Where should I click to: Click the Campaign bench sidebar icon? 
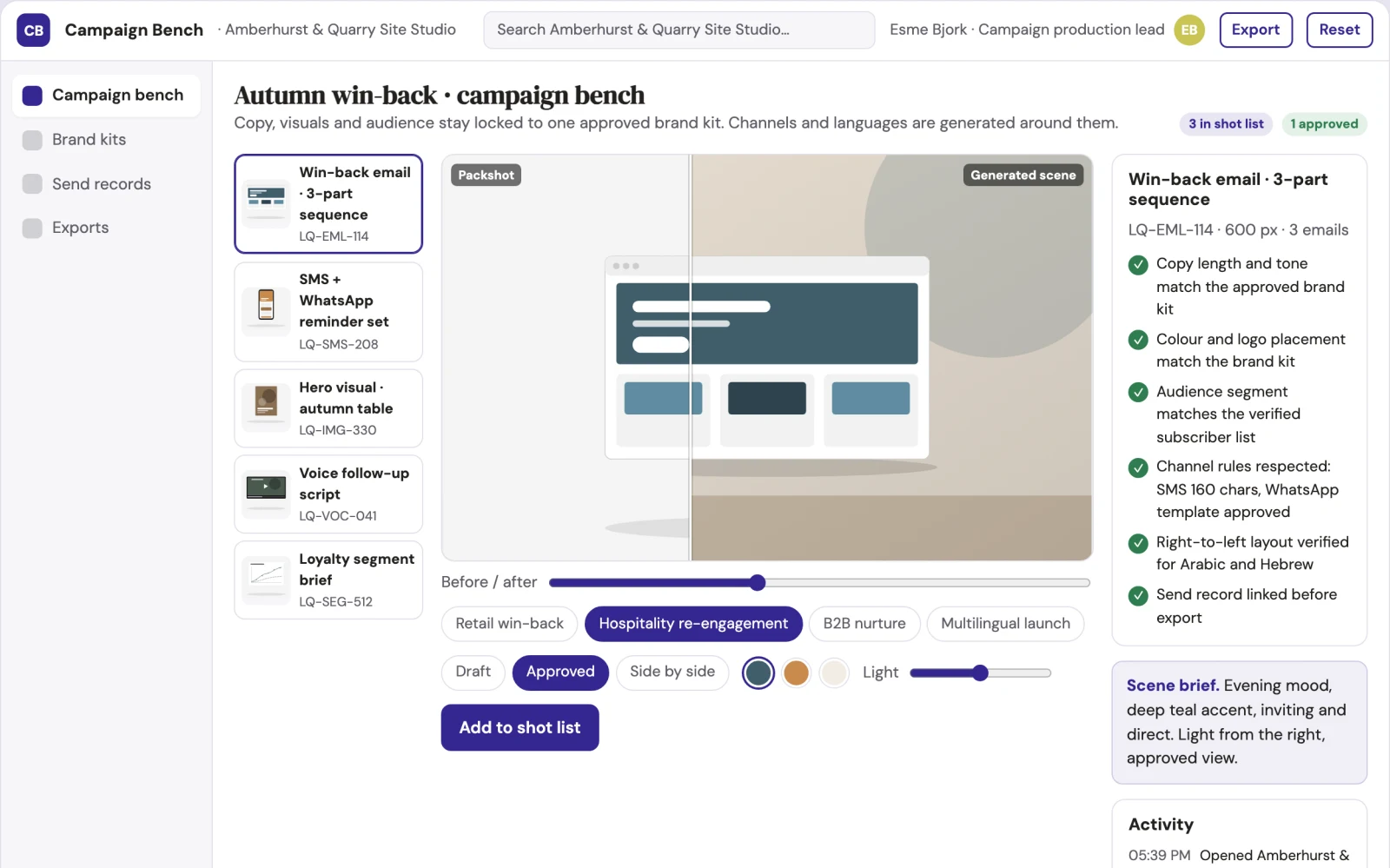click(32, 96)
